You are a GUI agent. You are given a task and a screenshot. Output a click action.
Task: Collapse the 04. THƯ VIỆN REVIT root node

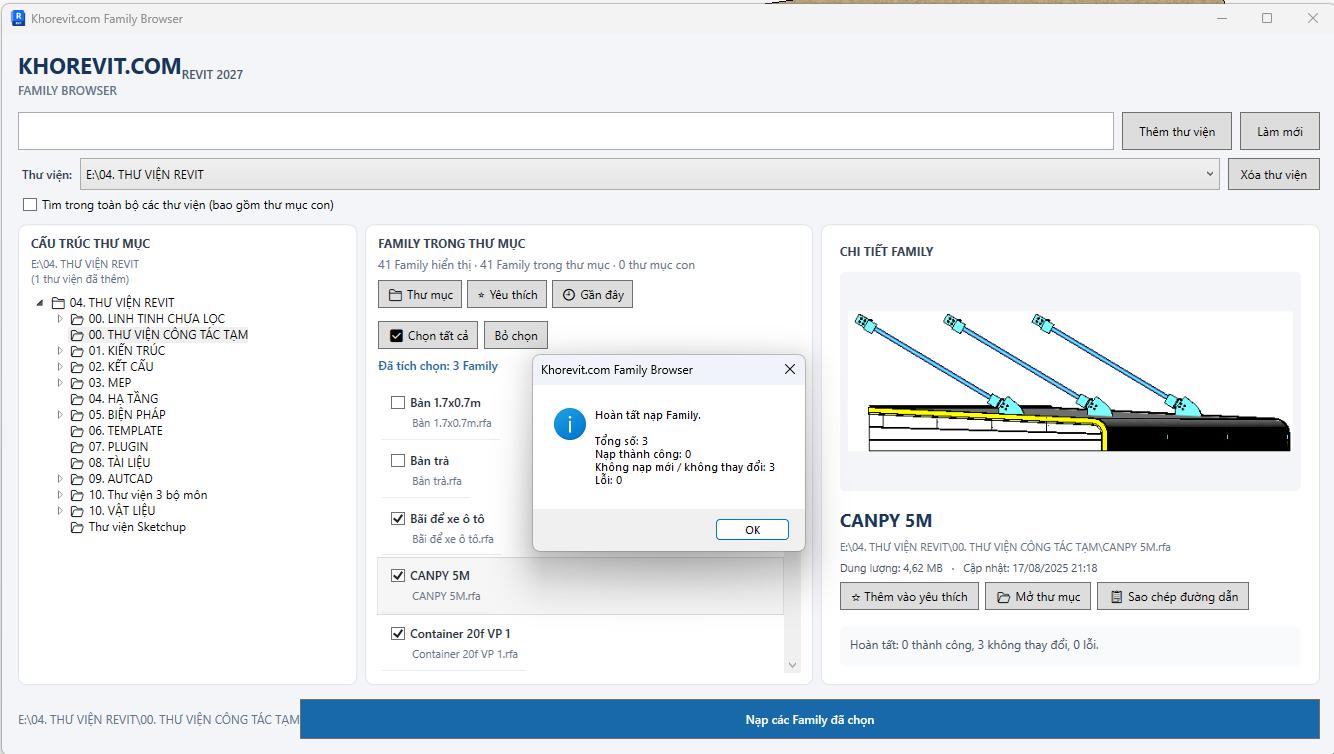(x=40, y=303)
